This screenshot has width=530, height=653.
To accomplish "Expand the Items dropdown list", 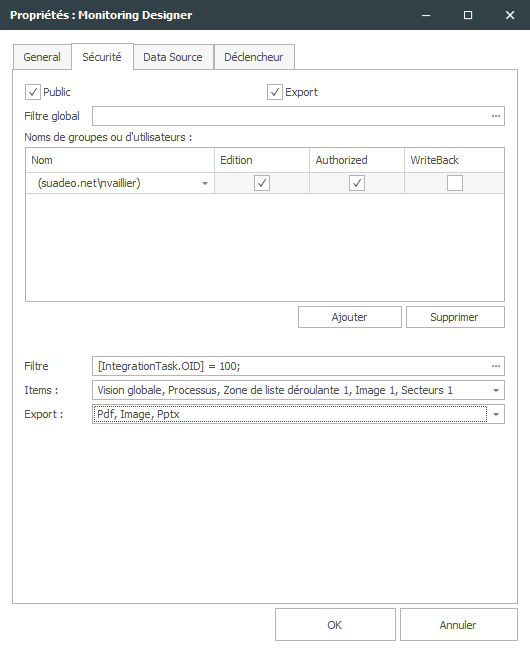I will pyautogui.click(x=495, y=390).
